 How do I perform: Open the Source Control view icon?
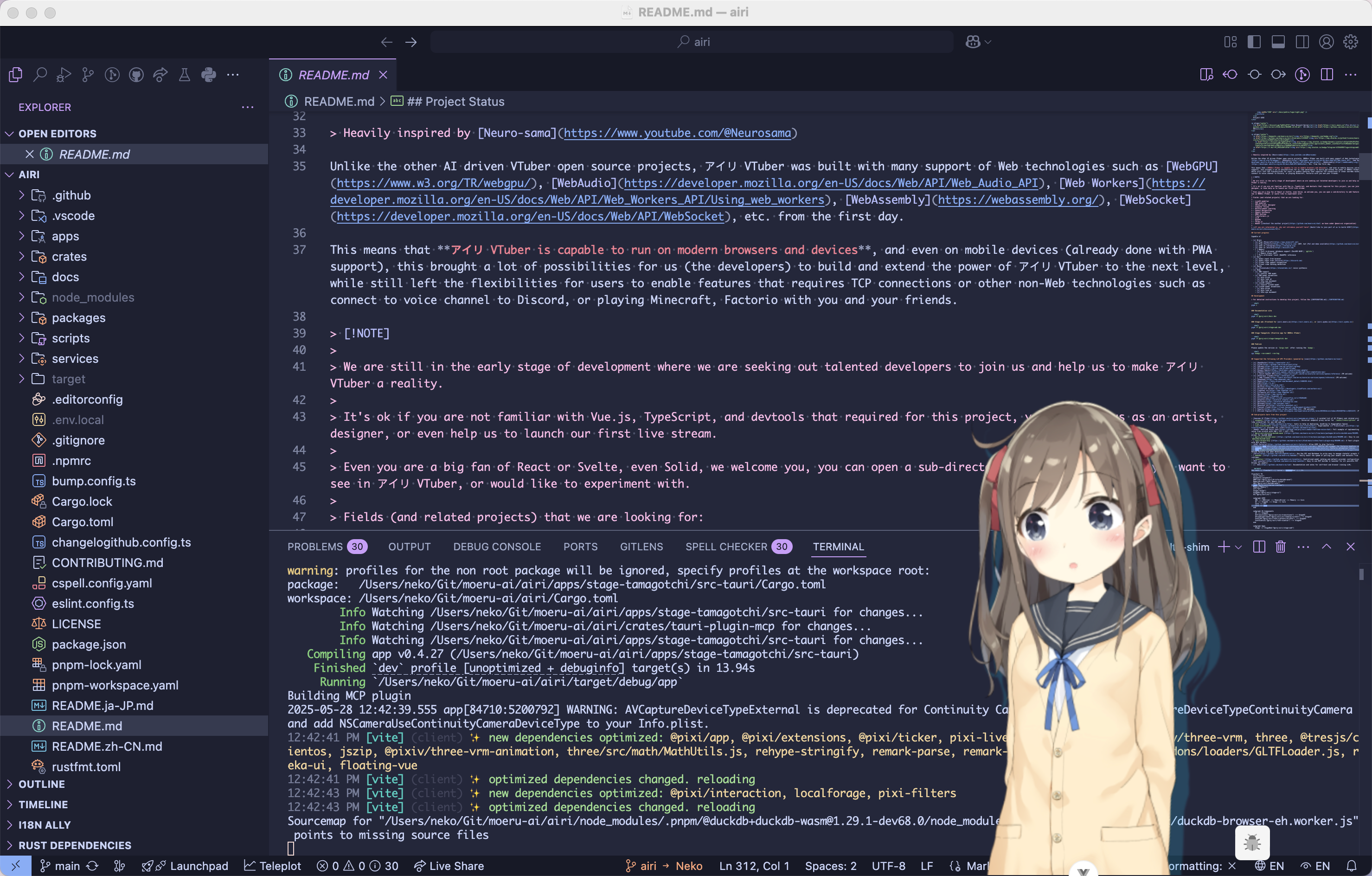pyautogui.click(x=88, y=75)
